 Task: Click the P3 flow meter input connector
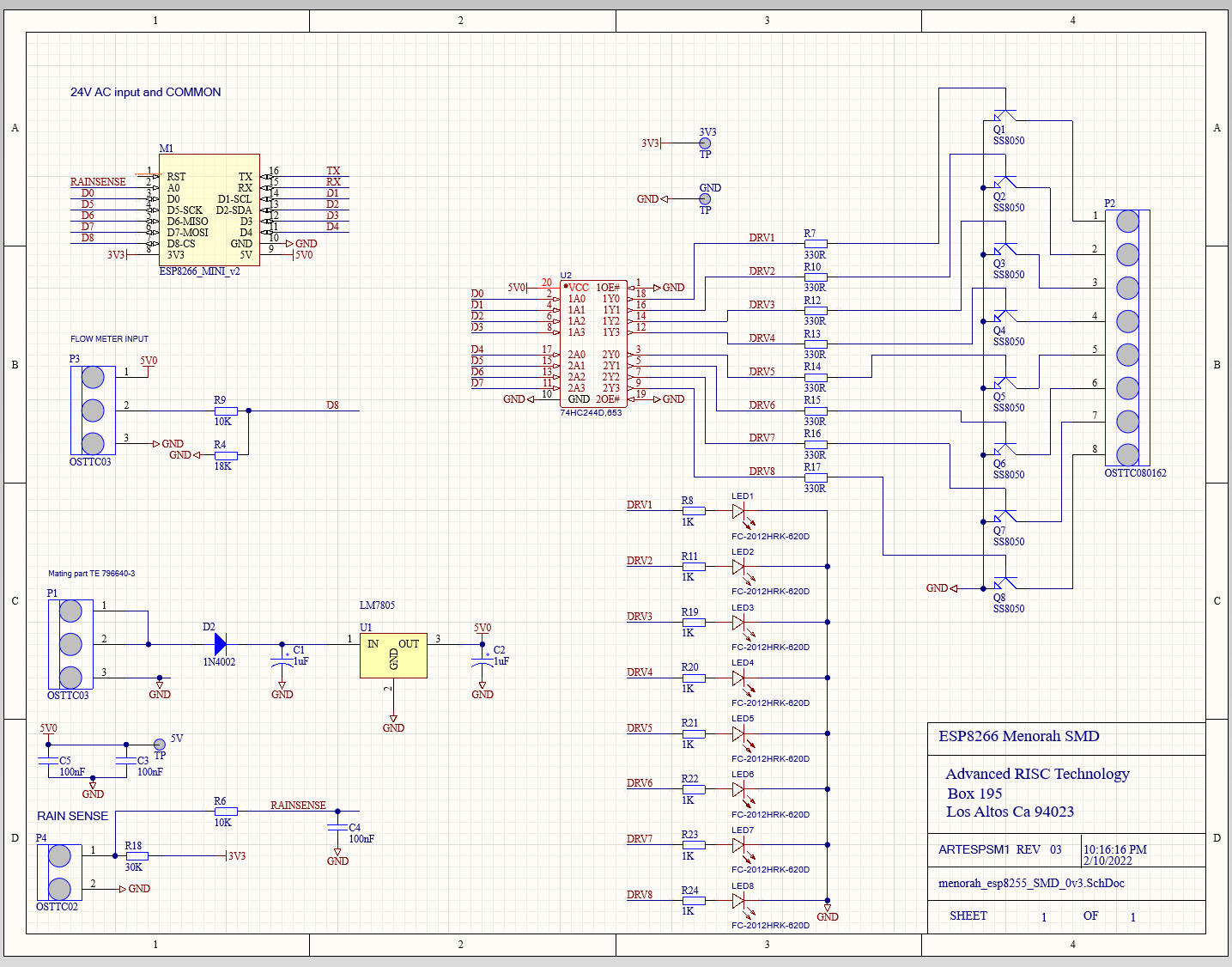click(93, 411)
